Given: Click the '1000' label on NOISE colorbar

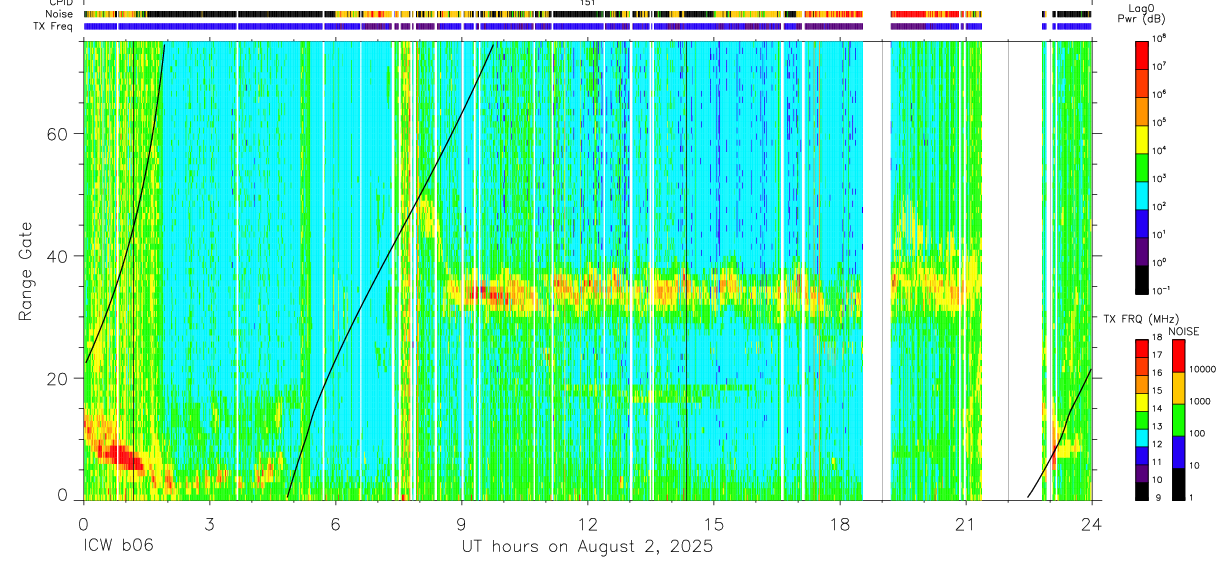Looking at the screenshot, I should click(1199, 403).
